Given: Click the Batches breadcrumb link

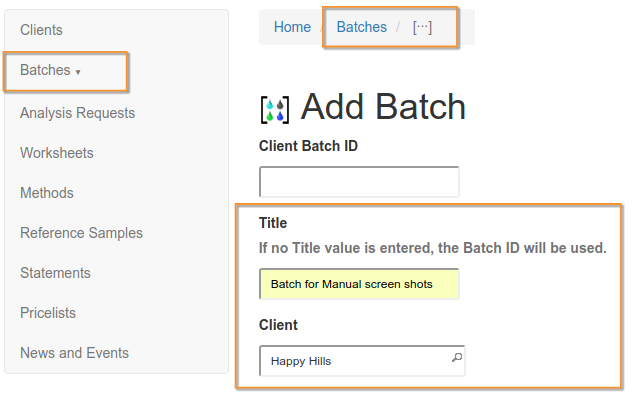Looking at the screenshot, I should click(361, 27).
